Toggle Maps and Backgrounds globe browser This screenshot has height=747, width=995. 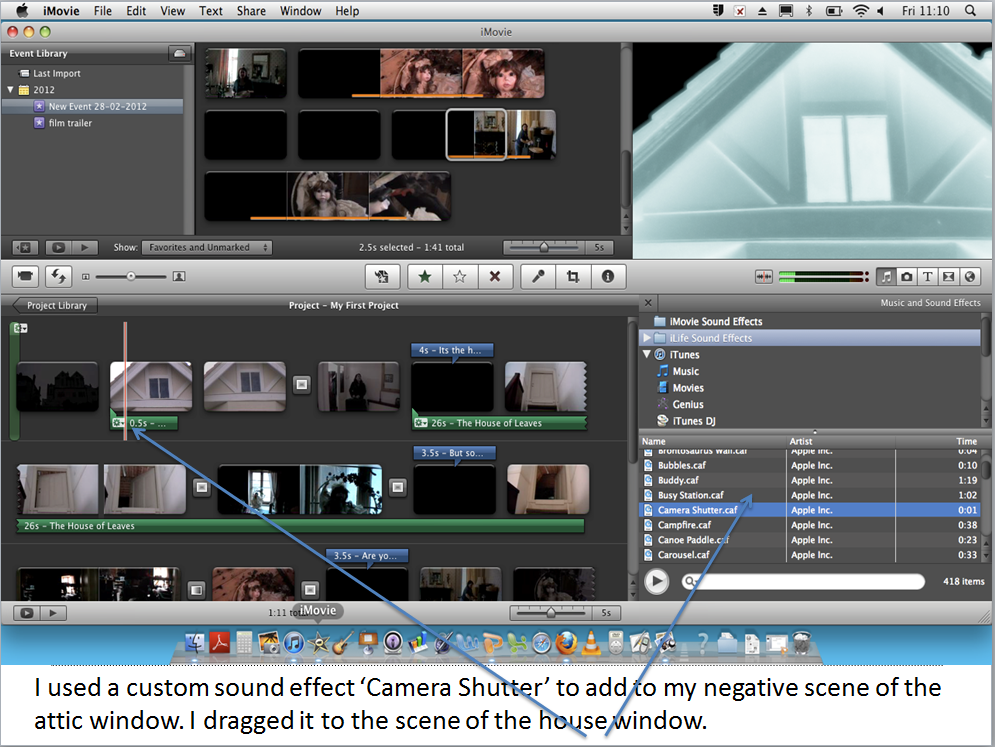click(970, 276)
